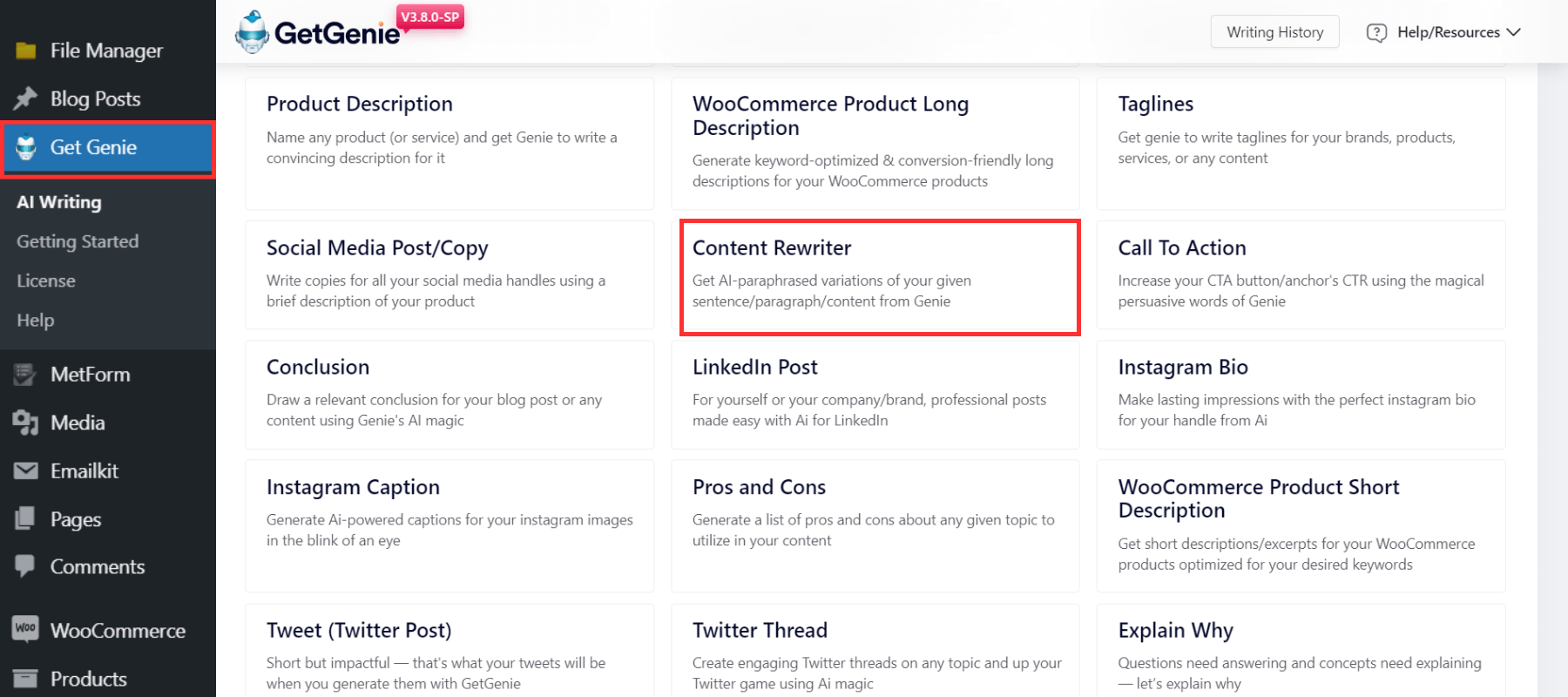The height and width of the screenshot is (697, 1568).
Task: Click the Blog Posts pin icon
Action: click(26, 98)
